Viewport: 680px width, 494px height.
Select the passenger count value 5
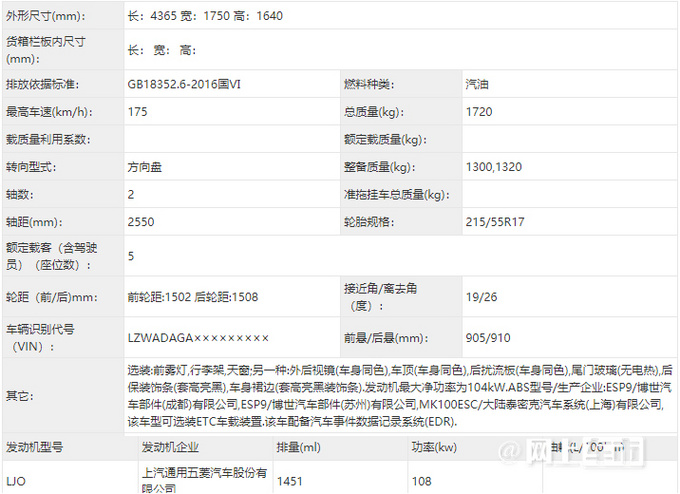(131, 256)
